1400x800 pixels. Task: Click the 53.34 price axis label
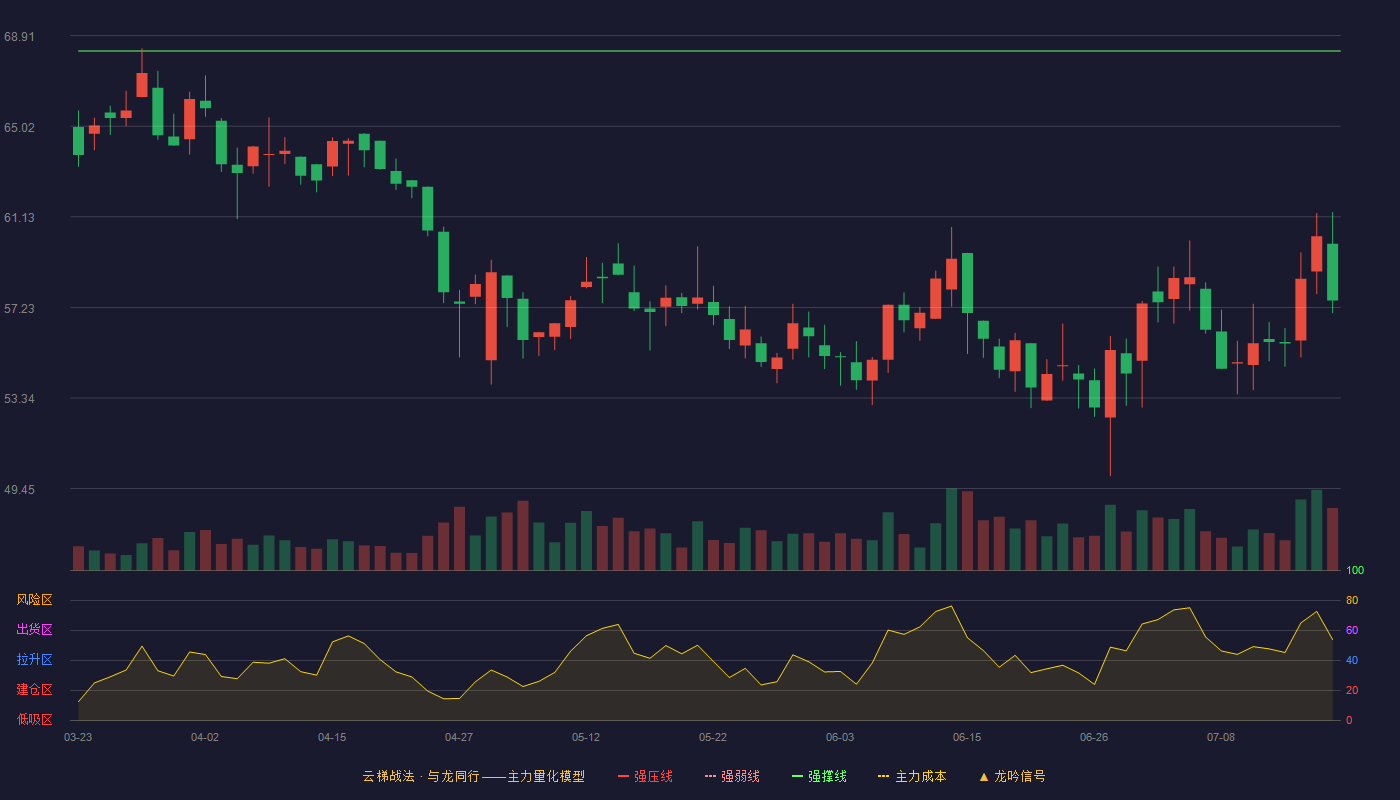19,398
